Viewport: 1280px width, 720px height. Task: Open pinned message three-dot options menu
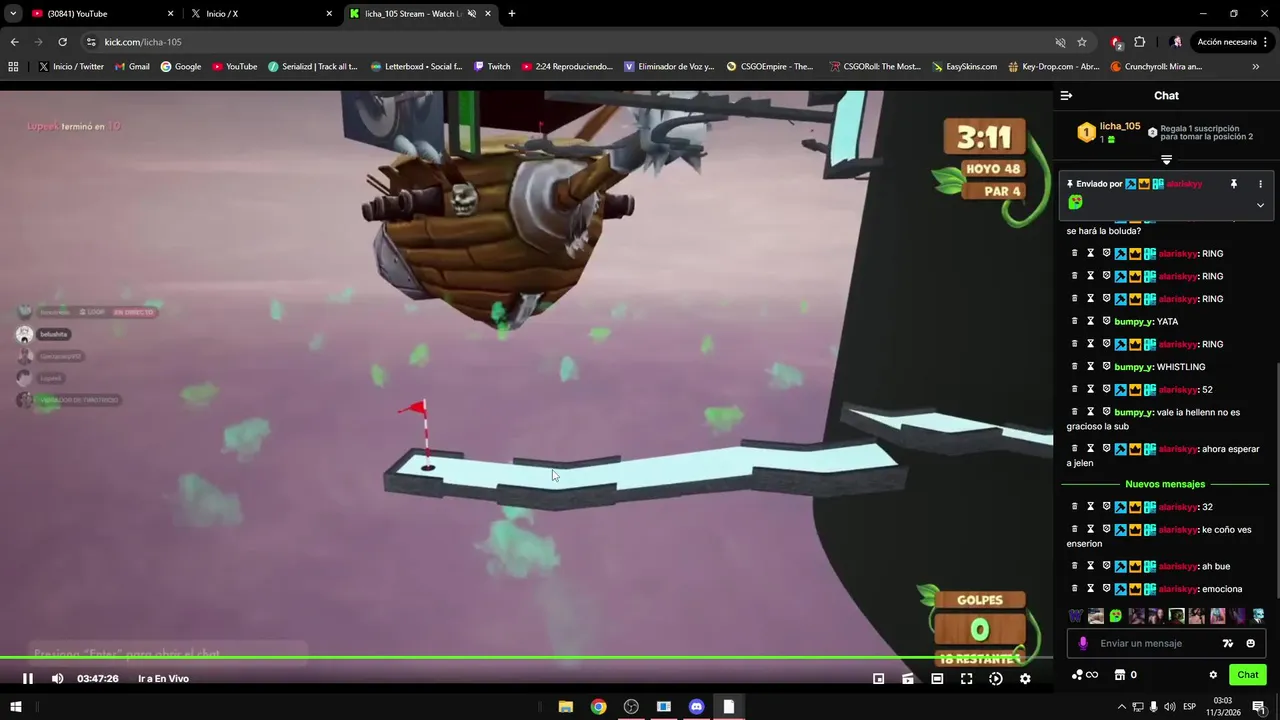pos(1260,184)
